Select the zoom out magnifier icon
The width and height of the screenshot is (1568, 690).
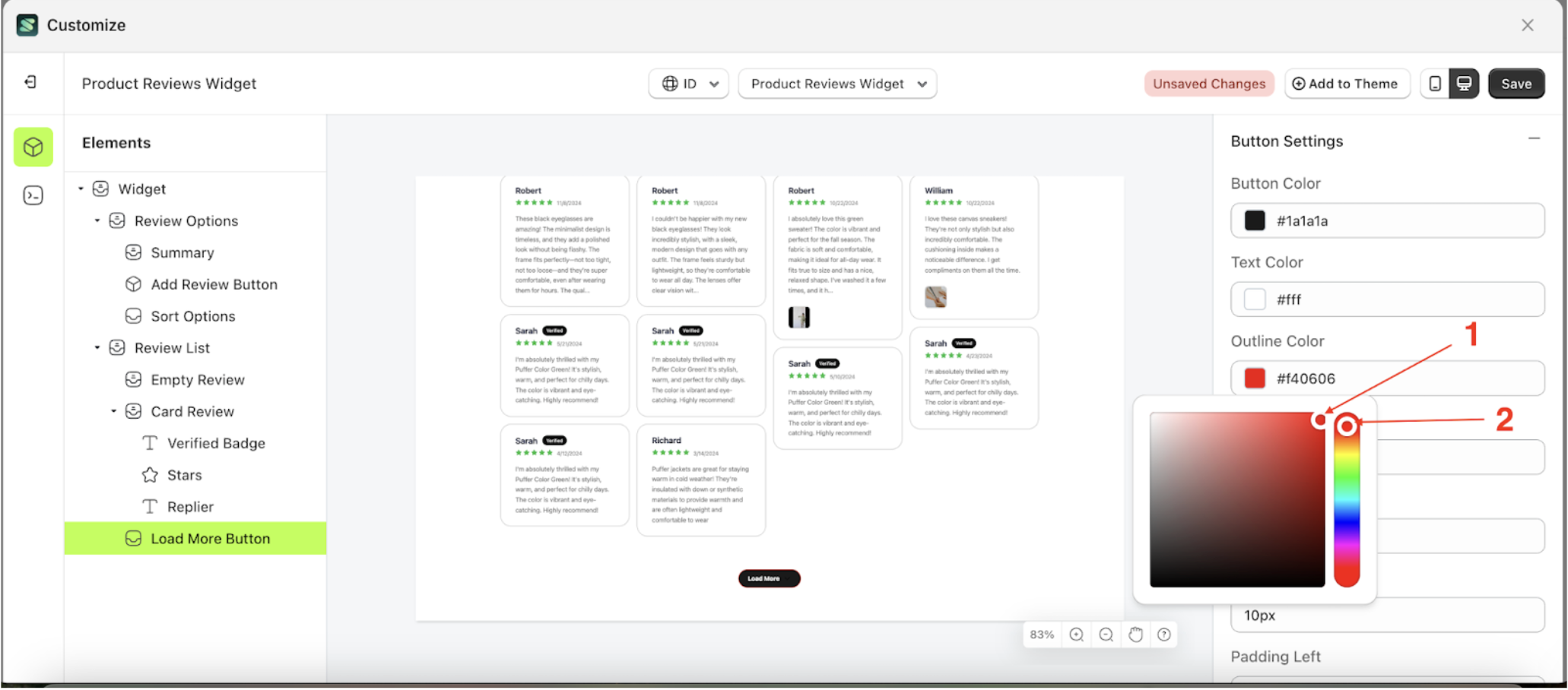pos(1106,635)
